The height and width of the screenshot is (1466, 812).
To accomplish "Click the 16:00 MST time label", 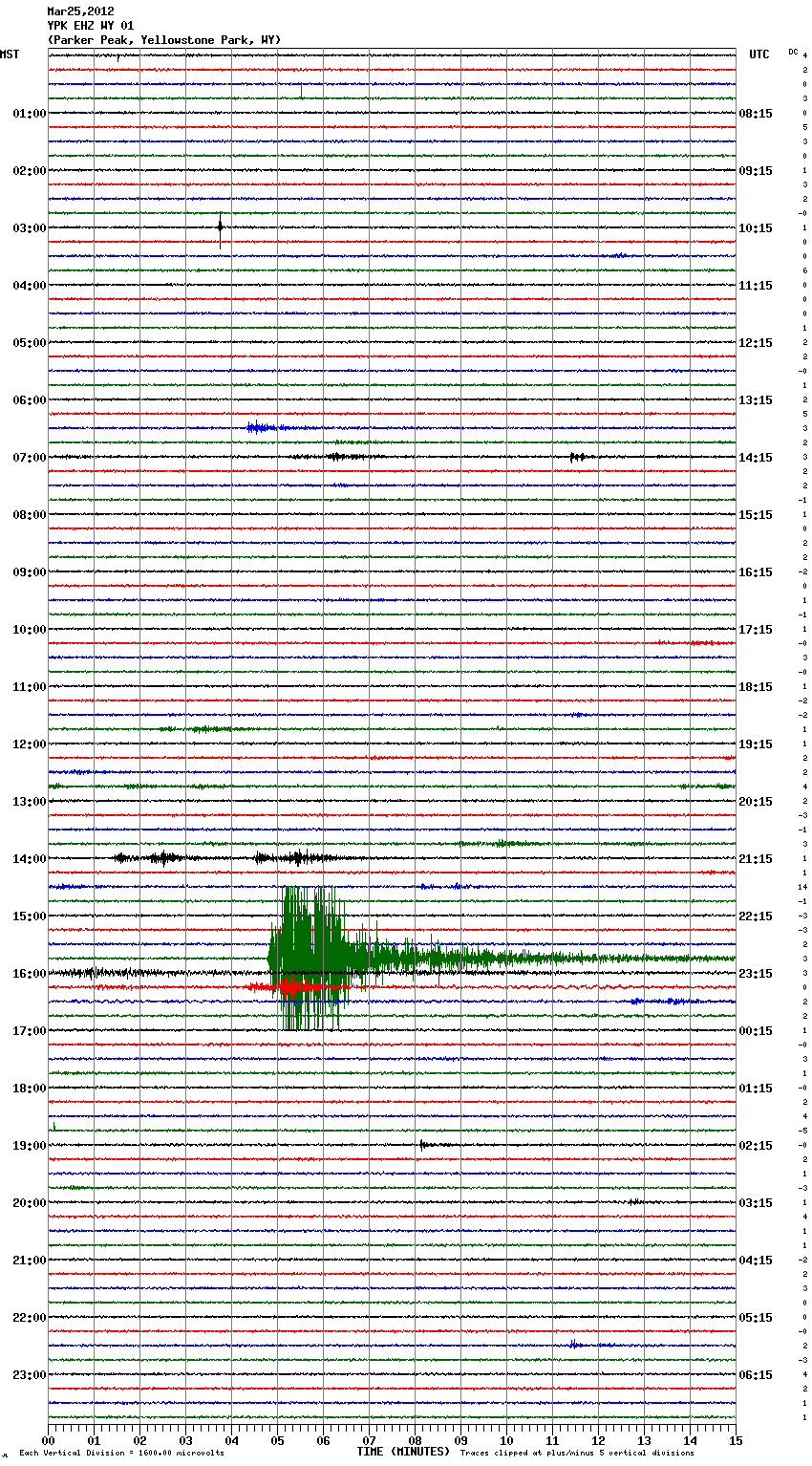I will pyautogui.click(x=30, y=974).
